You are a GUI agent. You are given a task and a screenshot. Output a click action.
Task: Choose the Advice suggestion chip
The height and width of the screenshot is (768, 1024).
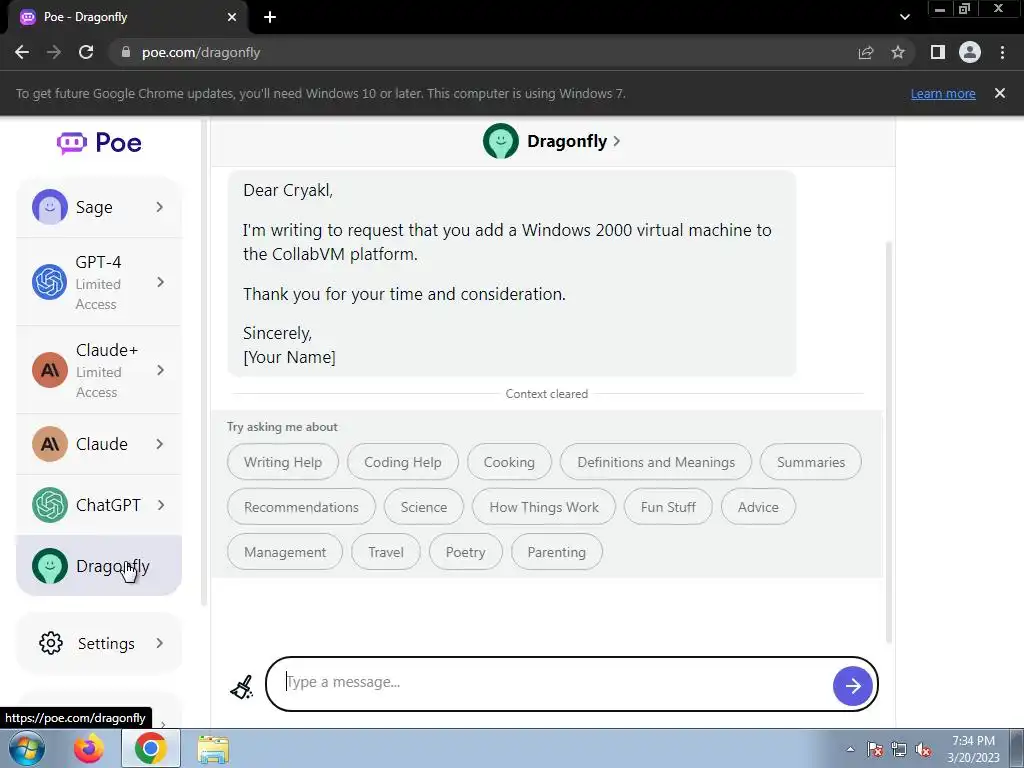pyautogui.click(x=758, y=507)
